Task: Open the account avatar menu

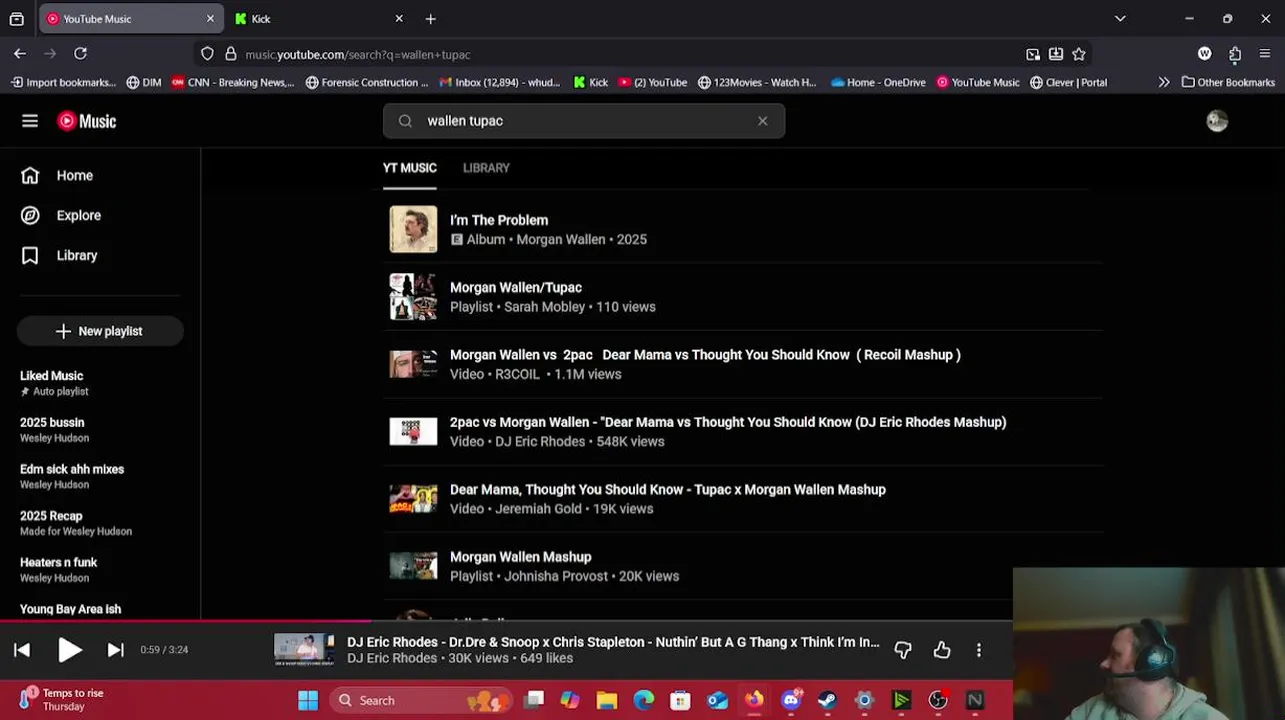Action: click(1217, 121)
